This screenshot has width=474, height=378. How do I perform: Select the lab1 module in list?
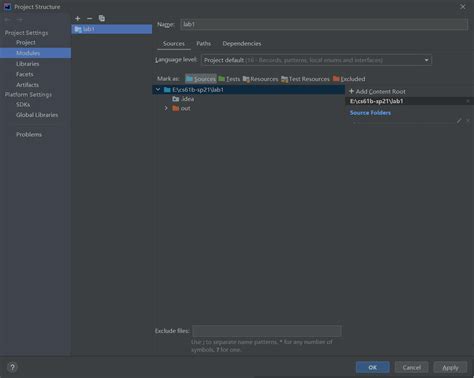pyautogui.click(x=112, y=29)
